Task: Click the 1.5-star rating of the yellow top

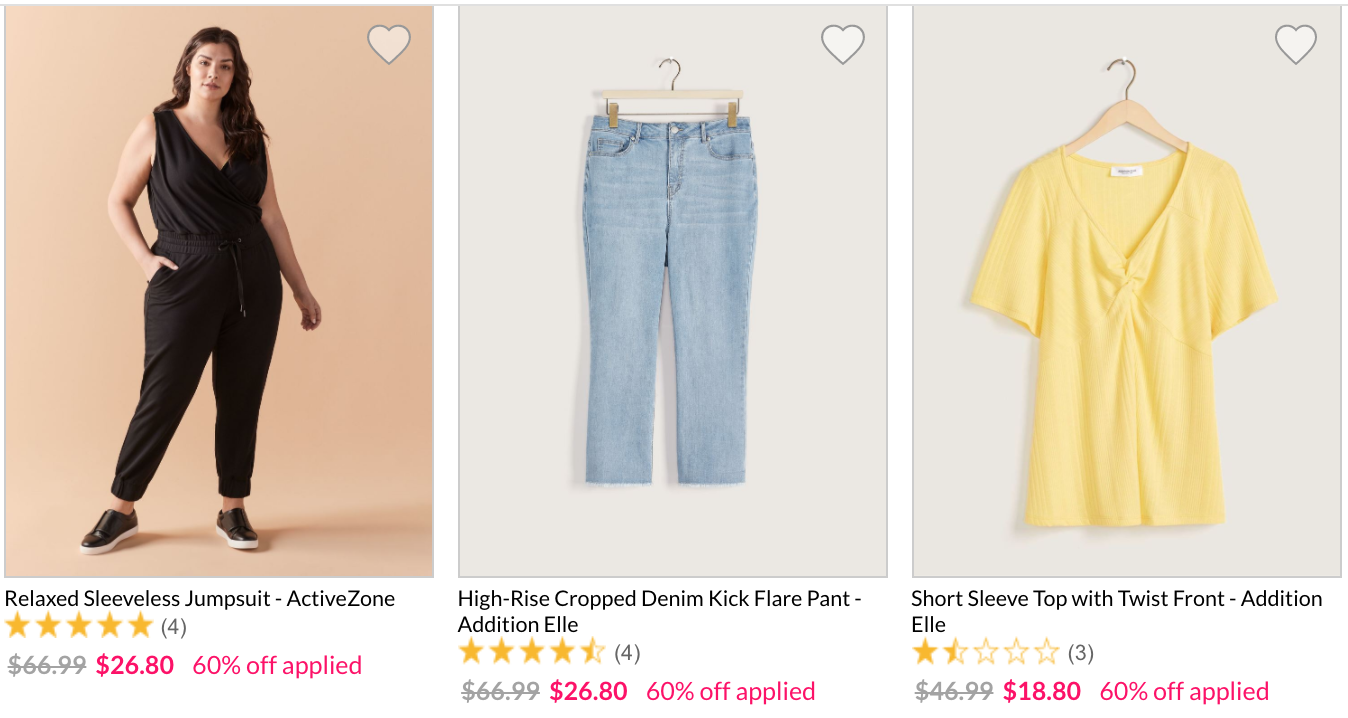Action: 985,653
